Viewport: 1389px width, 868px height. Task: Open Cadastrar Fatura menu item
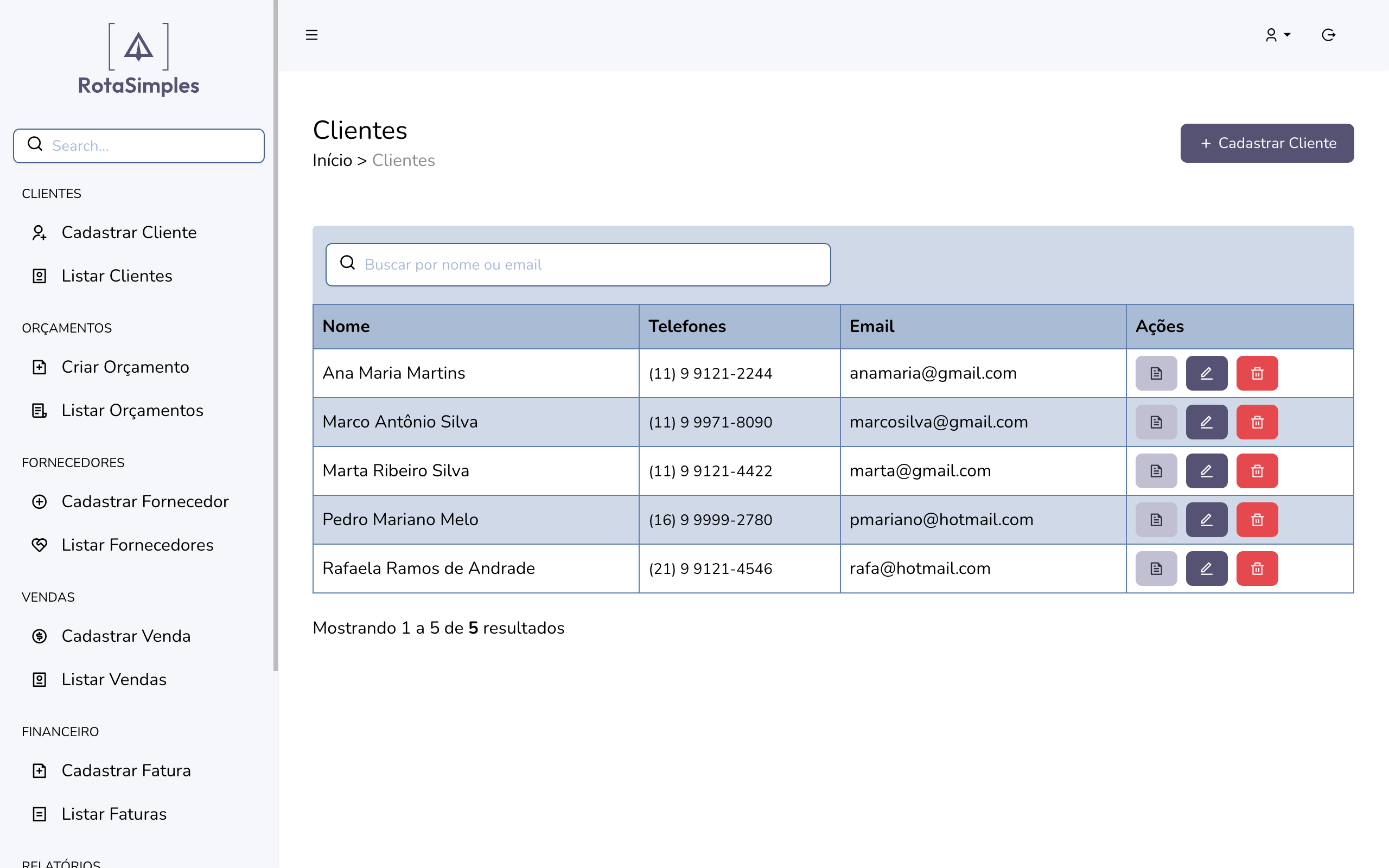111,770
